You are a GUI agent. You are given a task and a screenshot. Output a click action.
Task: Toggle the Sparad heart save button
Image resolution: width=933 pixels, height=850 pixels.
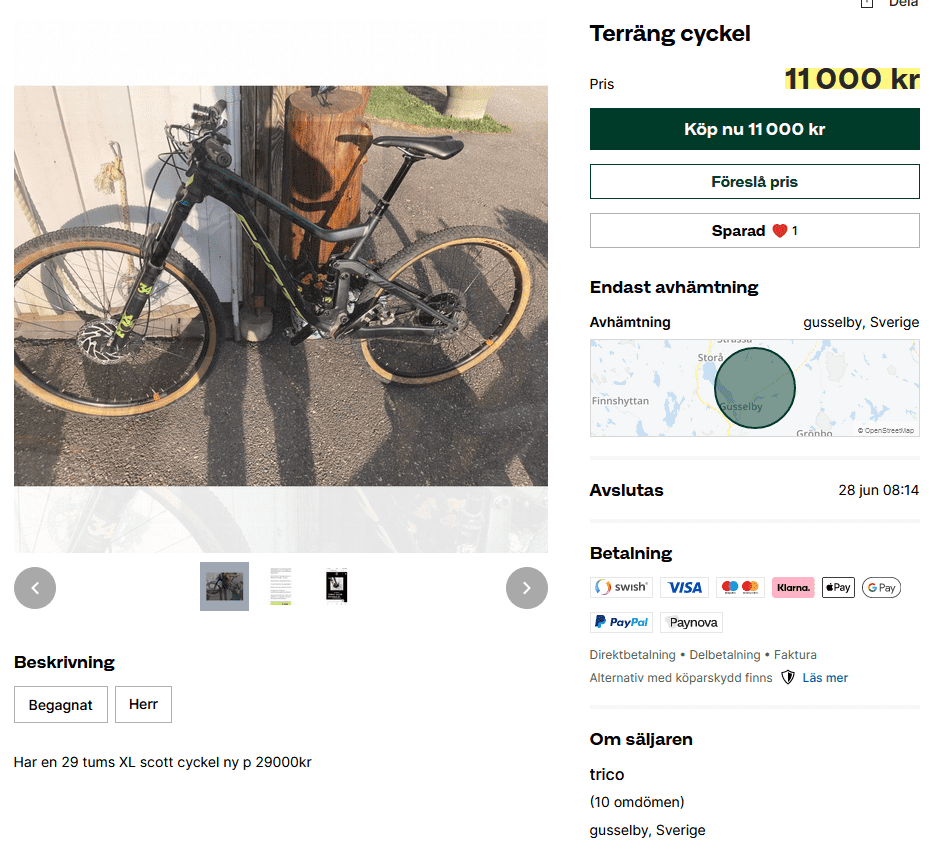754,231
